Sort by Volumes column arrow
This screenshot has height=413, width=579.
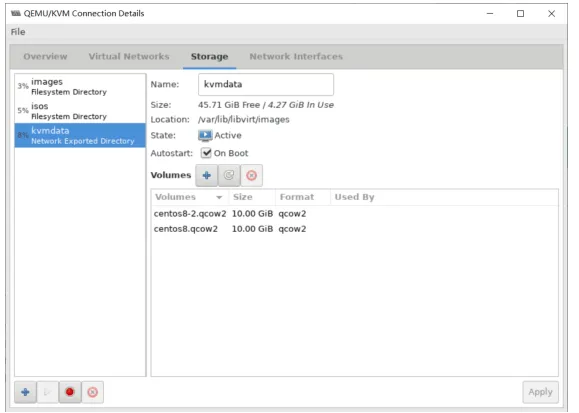pyautogui.click(x=219, y=197)
